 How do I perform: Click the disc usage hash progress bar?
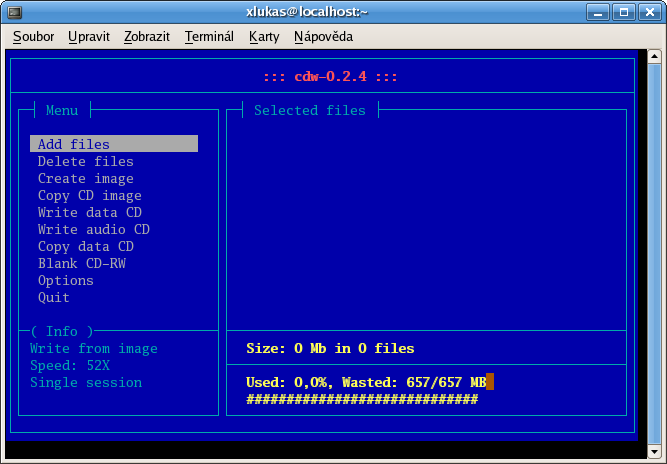(362, 399)
